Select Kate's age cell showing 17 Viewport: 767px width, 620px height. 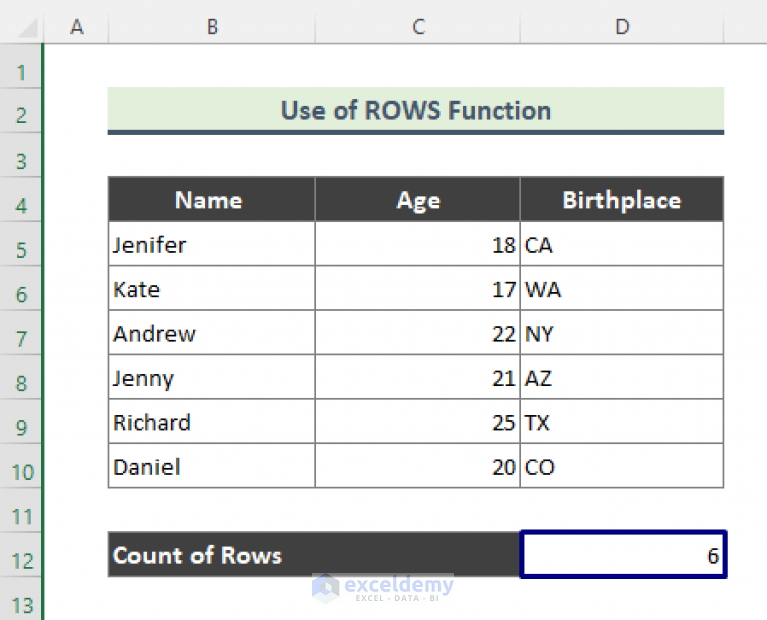[418, 288]
